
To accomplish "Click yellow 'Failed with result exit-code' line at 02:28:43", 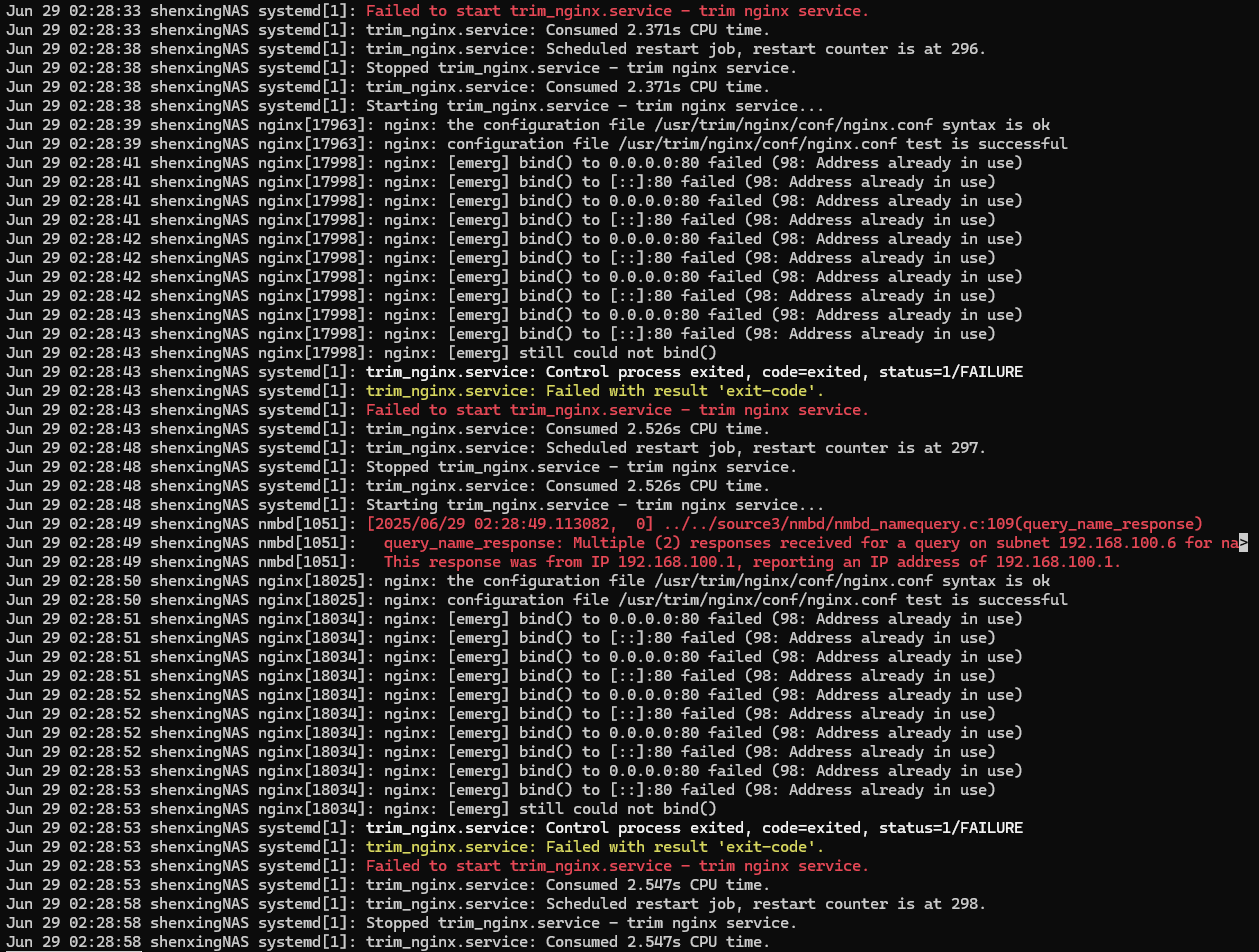I will tap(415, 391).
